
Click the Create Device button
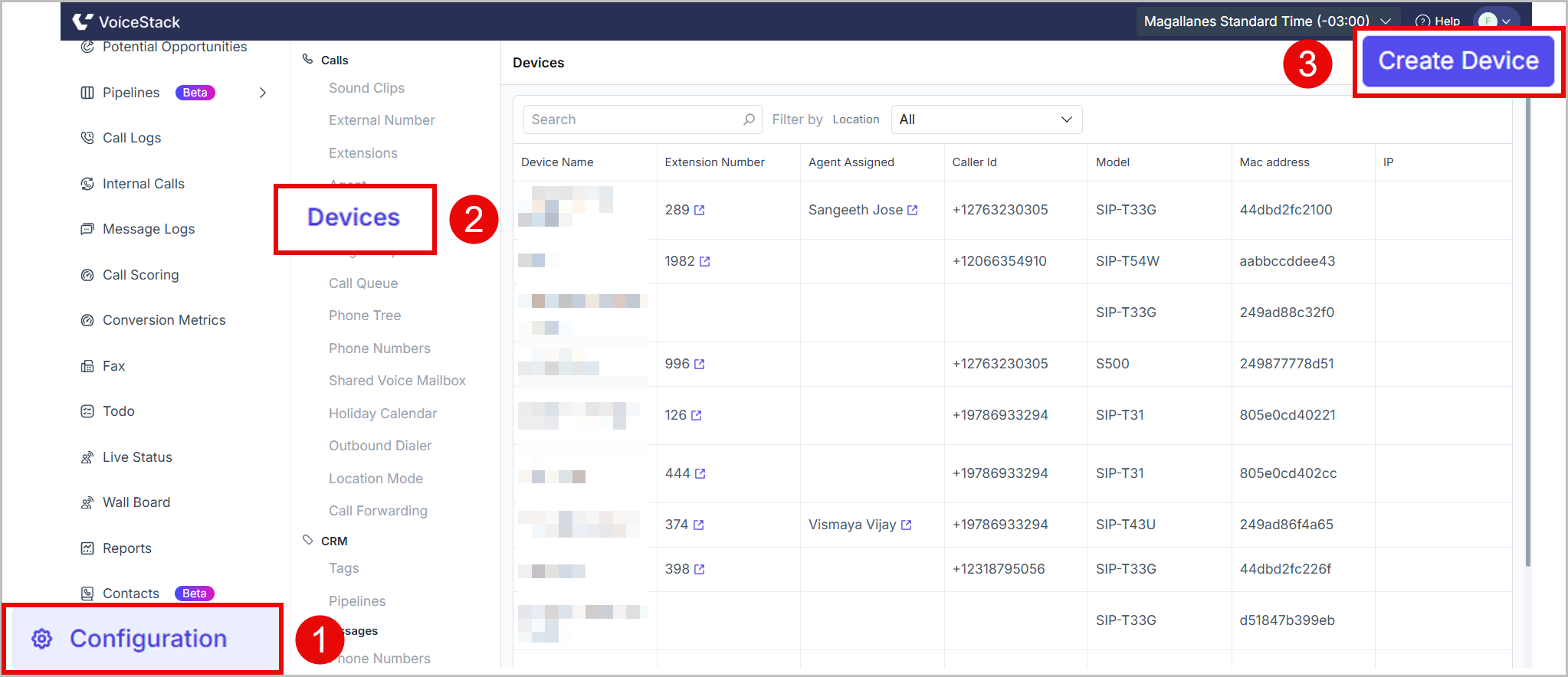point(1458,61)
